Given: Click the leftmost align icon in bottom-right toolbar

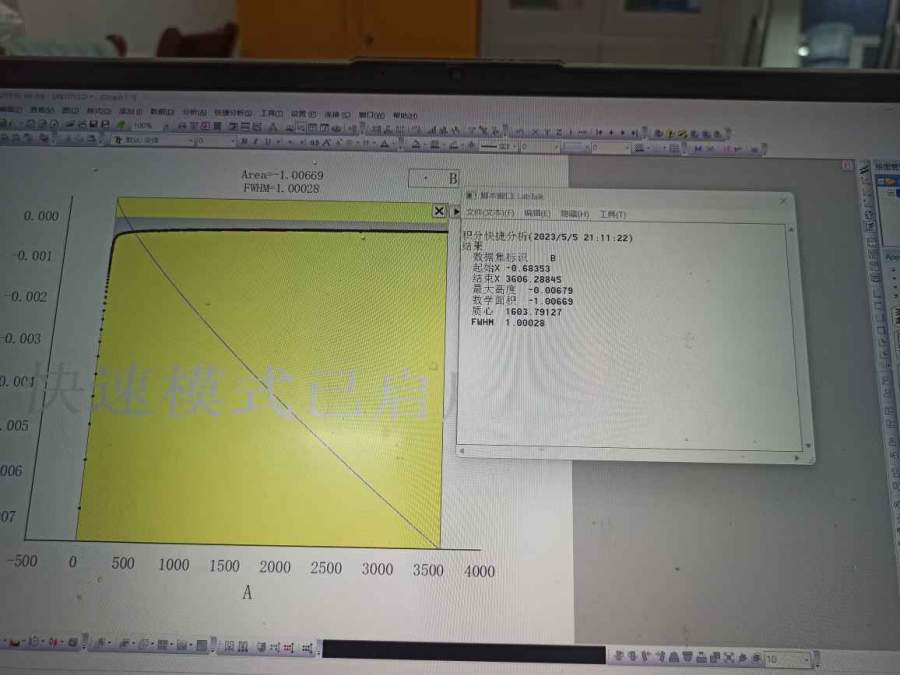Looking at the screenshot, I should click(619, 656).
